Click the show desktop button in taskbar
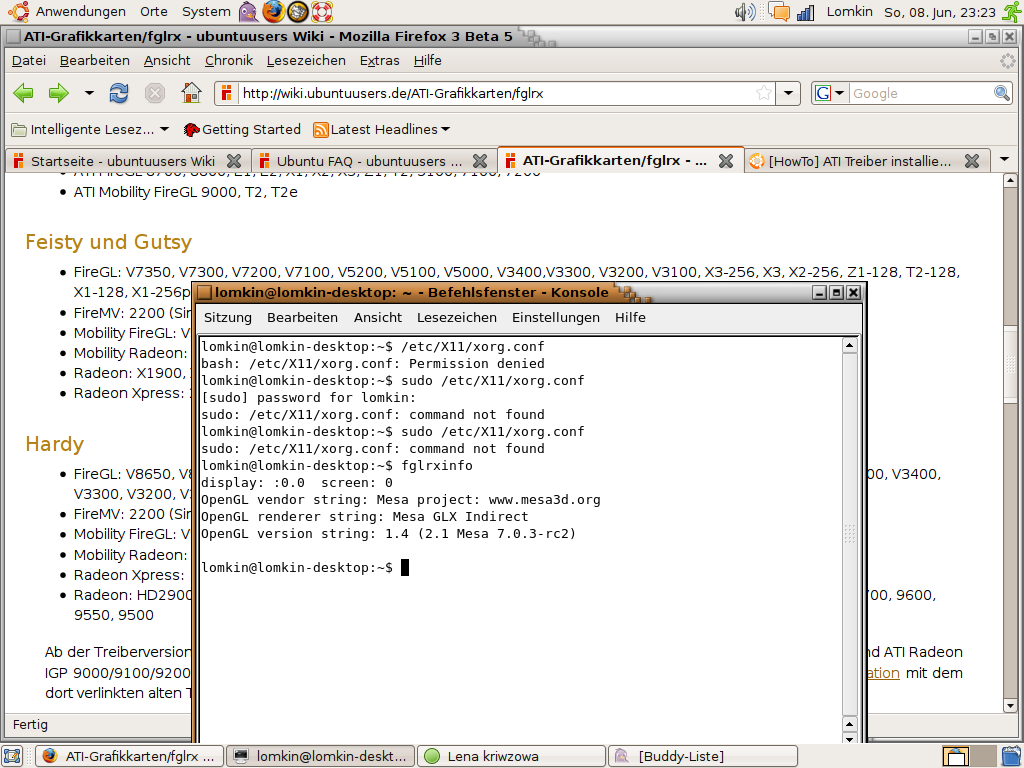The height and width of the screenshot is (768, 1024). pyautogui.click(x=12, y=756)
